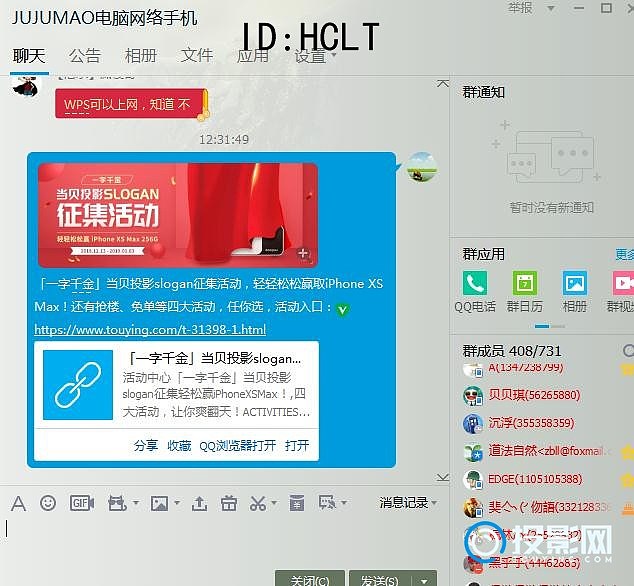Open dropdown arrow beside scissors icon
634x586 pixels.
pyautogui.click(x=274, y=503)
